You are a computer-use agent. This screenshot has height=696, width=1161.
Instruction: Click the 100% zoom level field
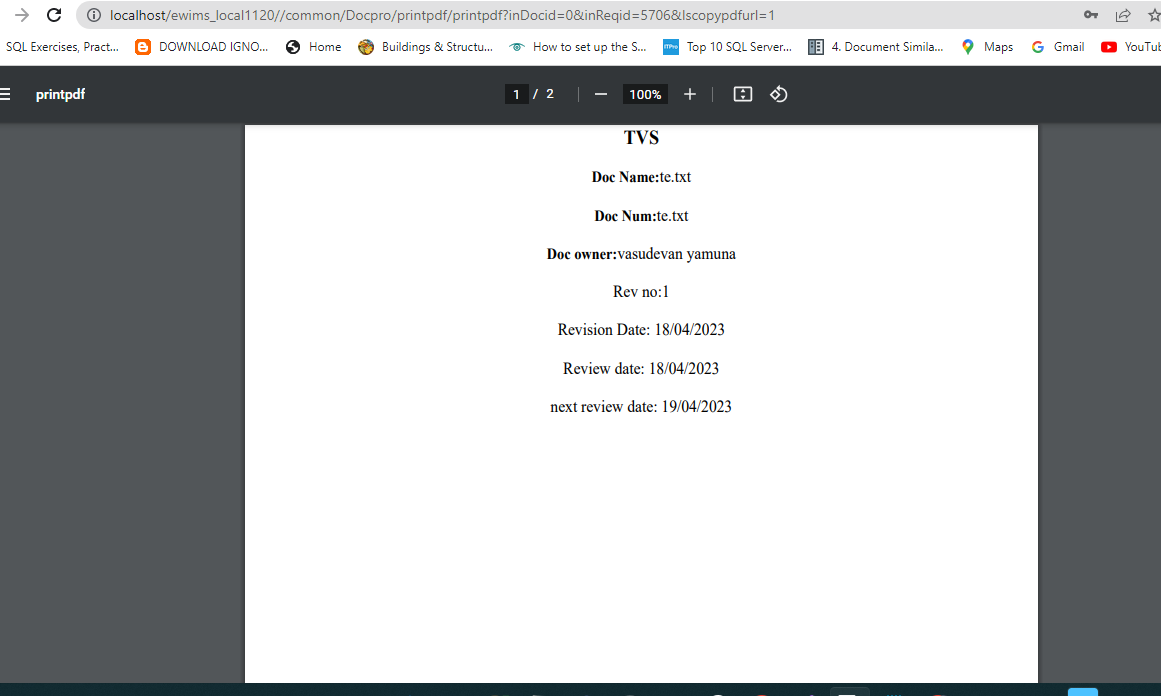coord(645,94)
